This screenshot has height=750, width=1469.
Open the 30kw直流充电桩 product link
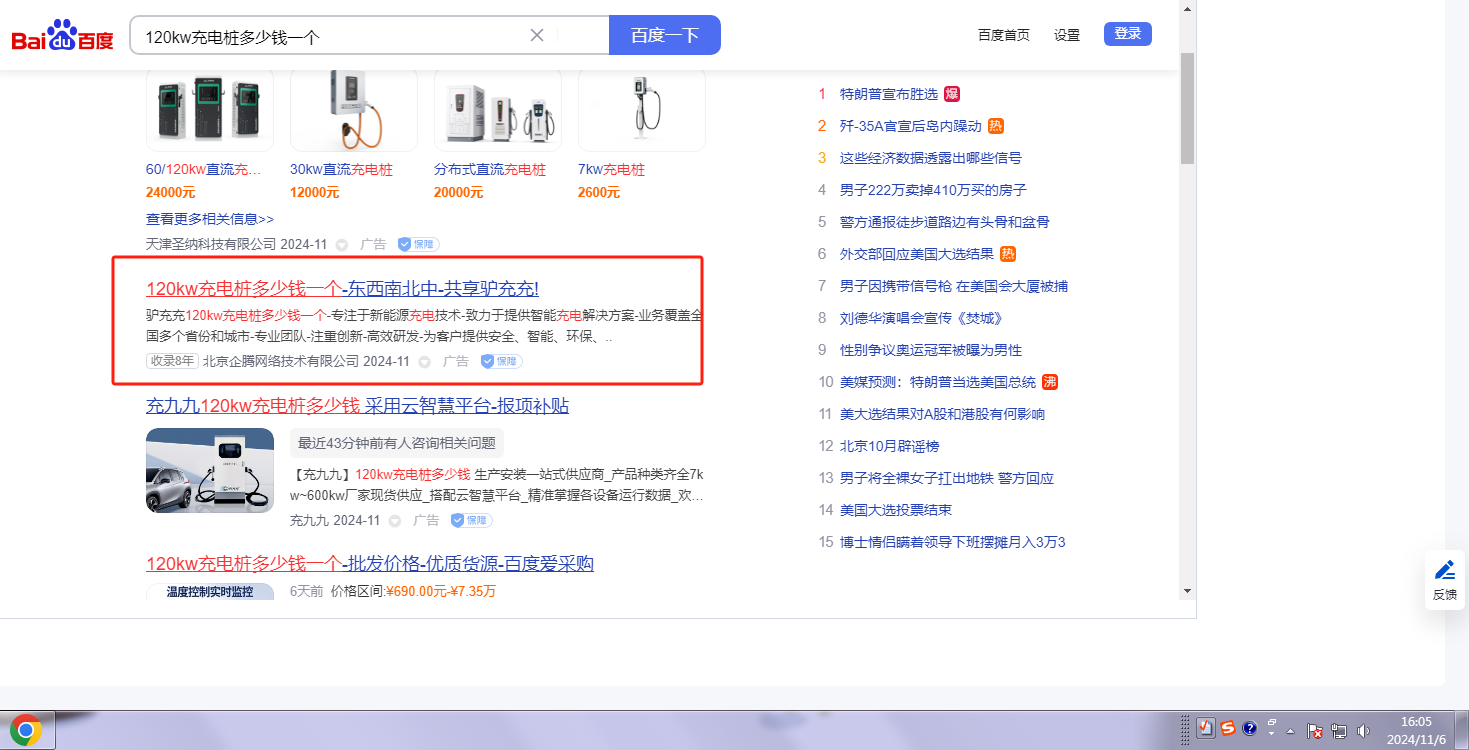coord(341,170)
